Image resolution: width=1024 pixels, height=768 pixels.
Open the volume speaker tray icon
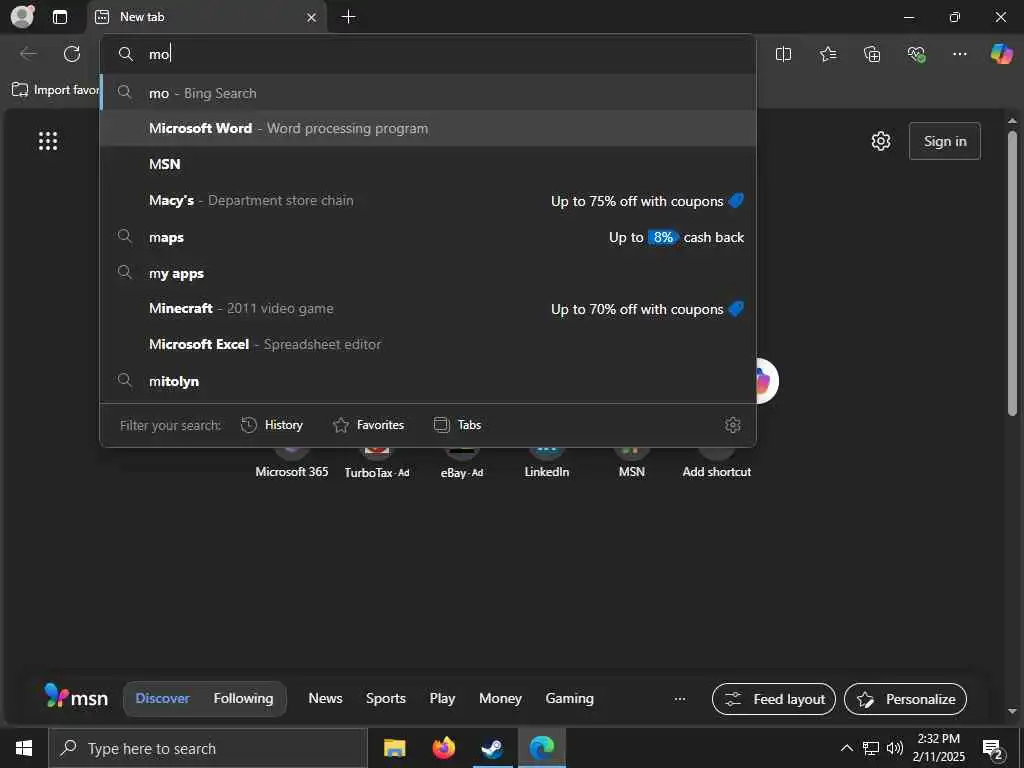[895, 748]
